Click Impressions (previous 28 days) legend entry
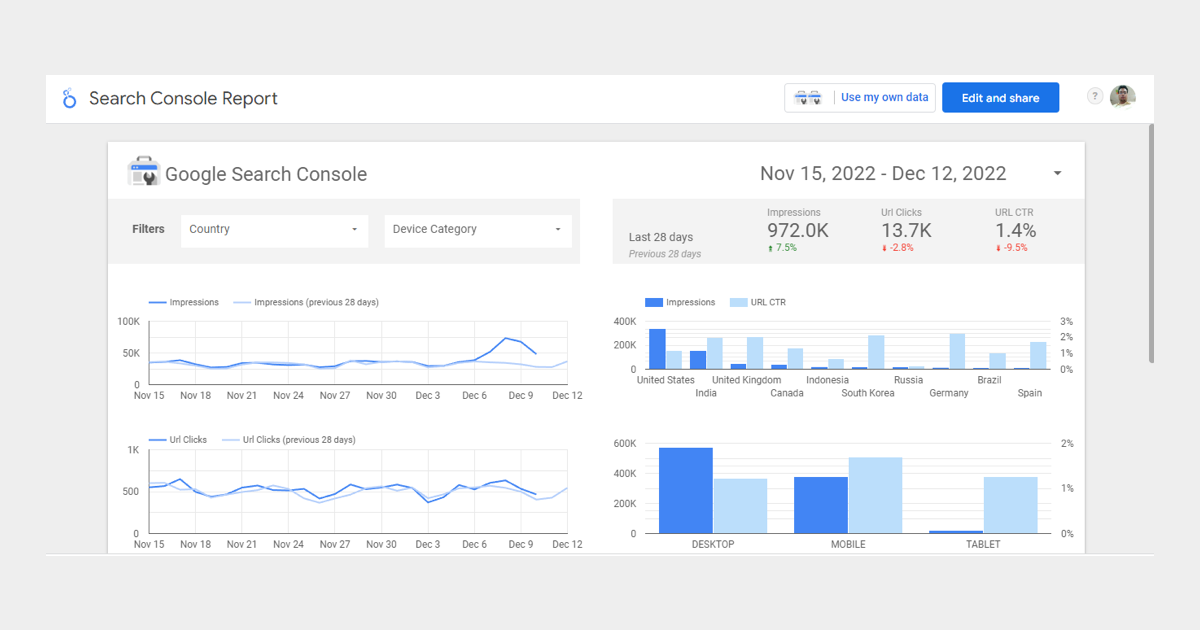This screenshot has height=630, width=1200. [306, 302]
